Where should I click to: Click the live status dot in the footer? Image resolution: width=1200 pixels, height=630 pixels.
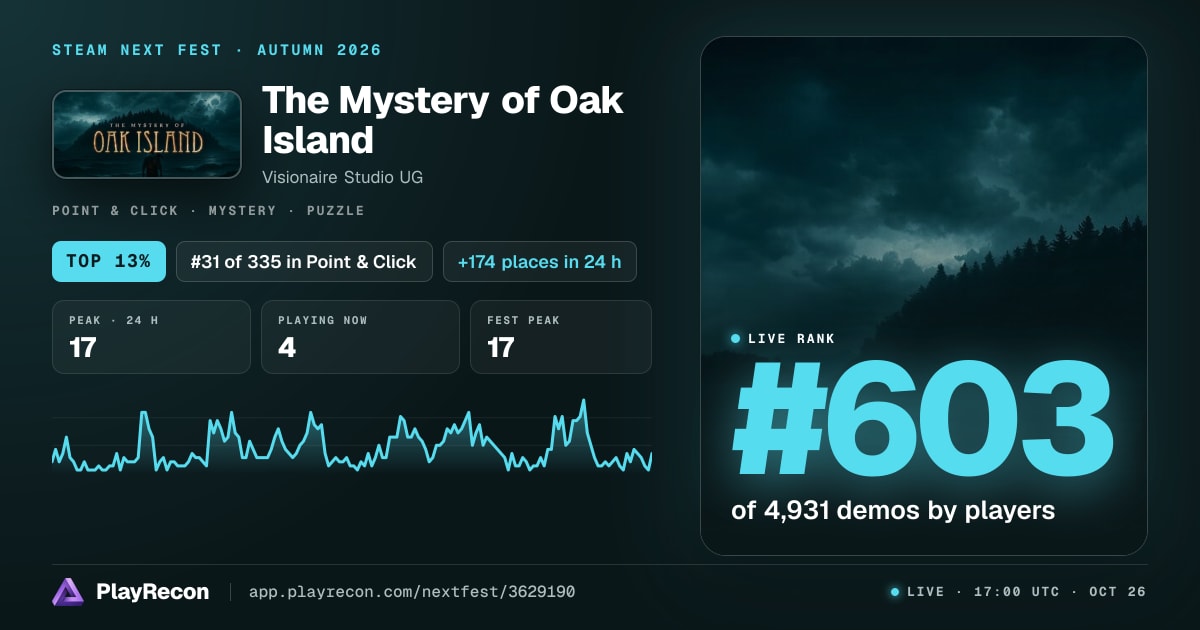coord(895,592)
